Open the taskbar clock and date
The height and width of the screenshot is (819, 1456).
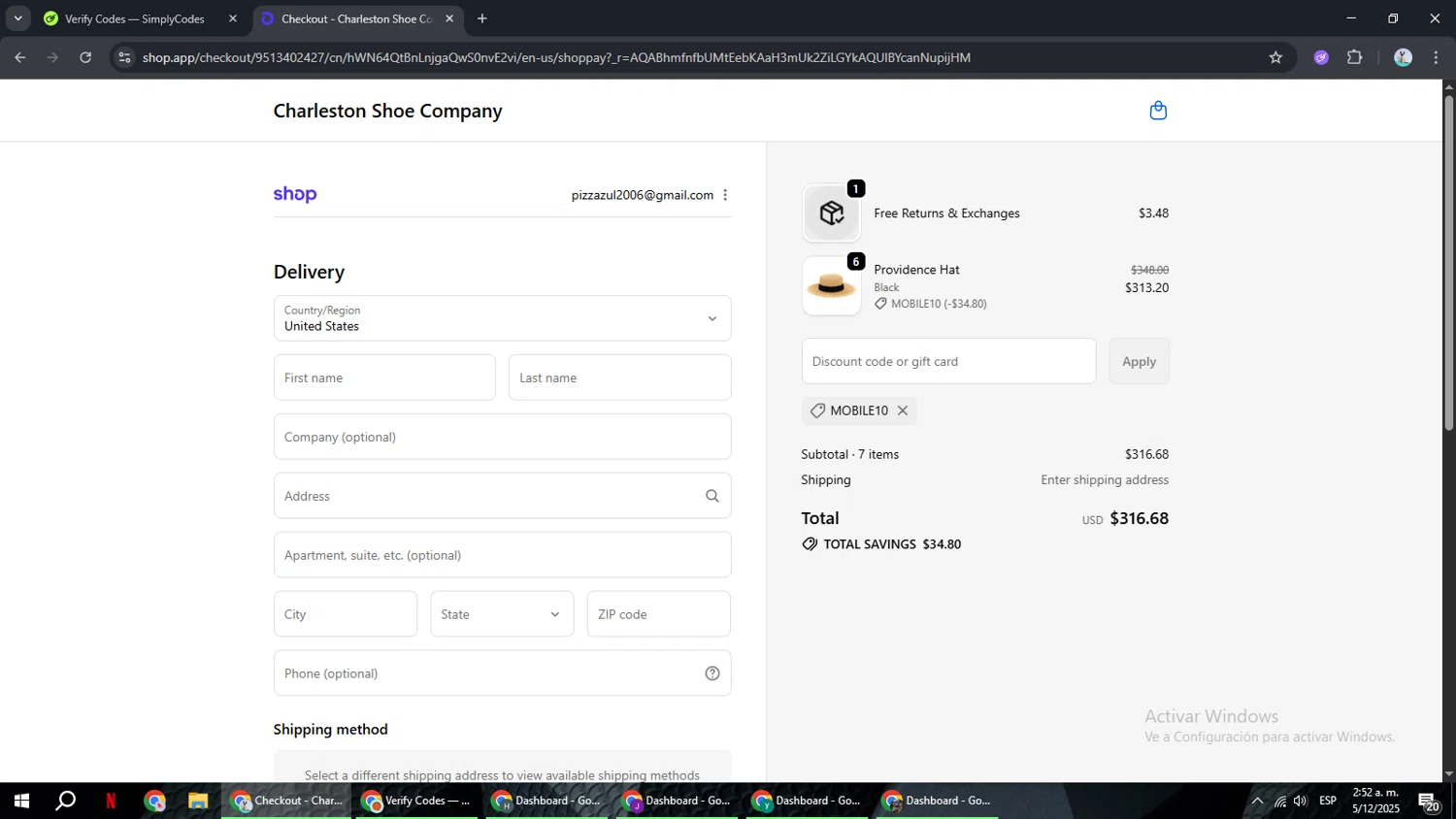tap(1375, 801)
